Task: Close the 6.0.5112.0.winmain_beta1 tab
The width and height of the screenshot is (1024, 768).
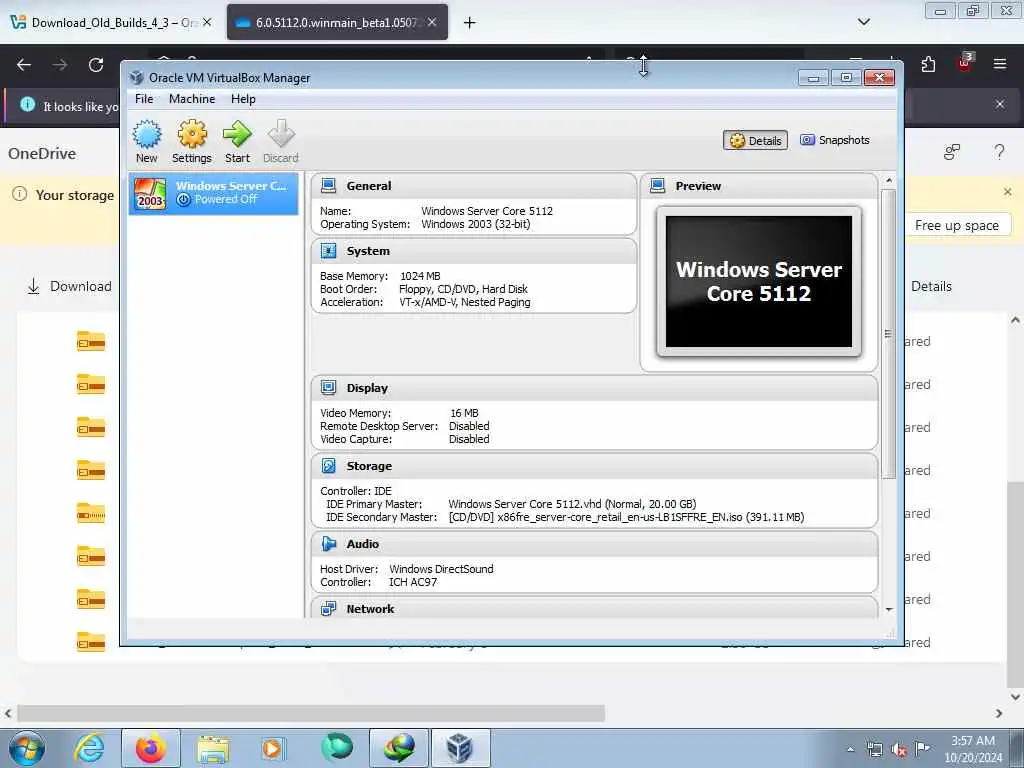Action: point(432,22)
